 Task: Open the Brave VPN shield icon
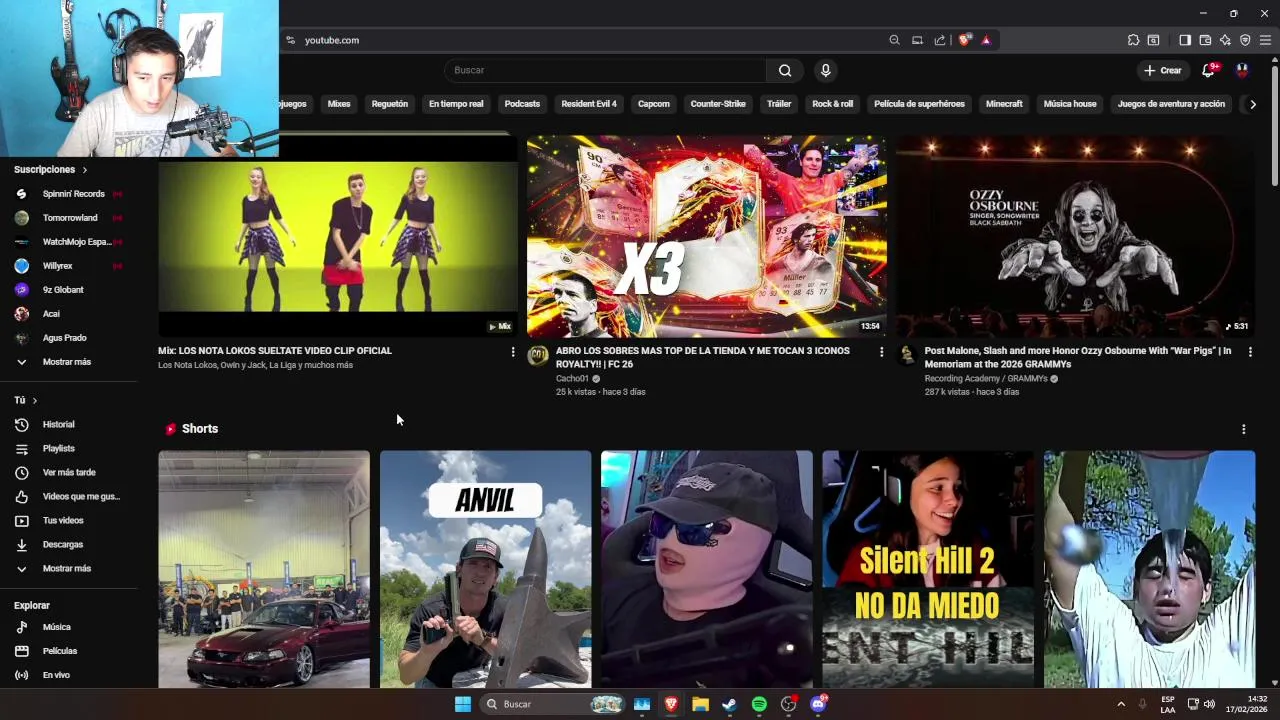tap(1245, 40)
